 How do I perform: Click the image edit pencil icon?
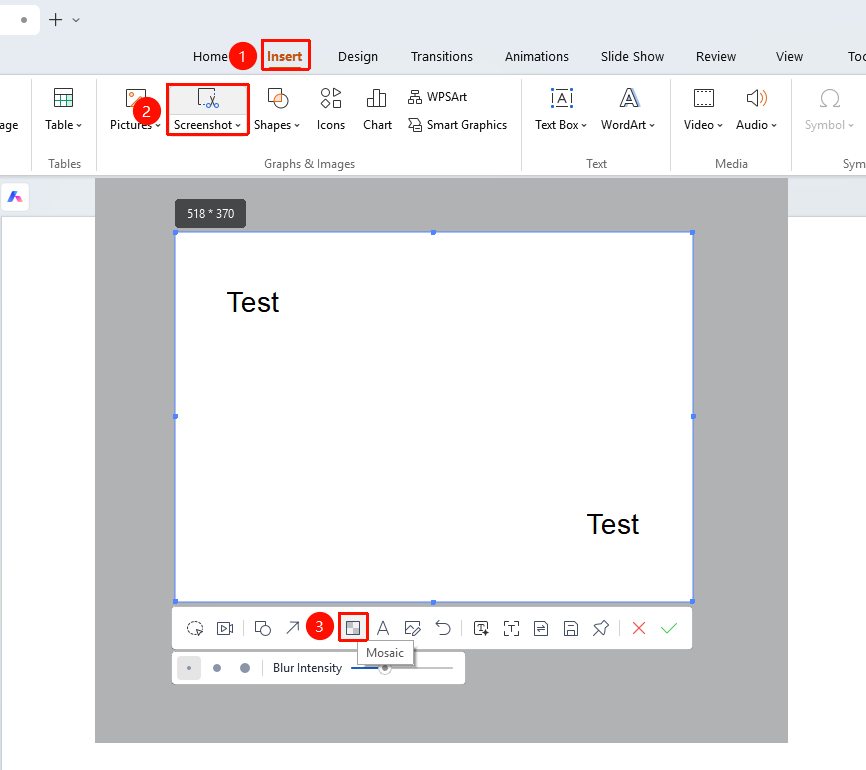point(413,628)
